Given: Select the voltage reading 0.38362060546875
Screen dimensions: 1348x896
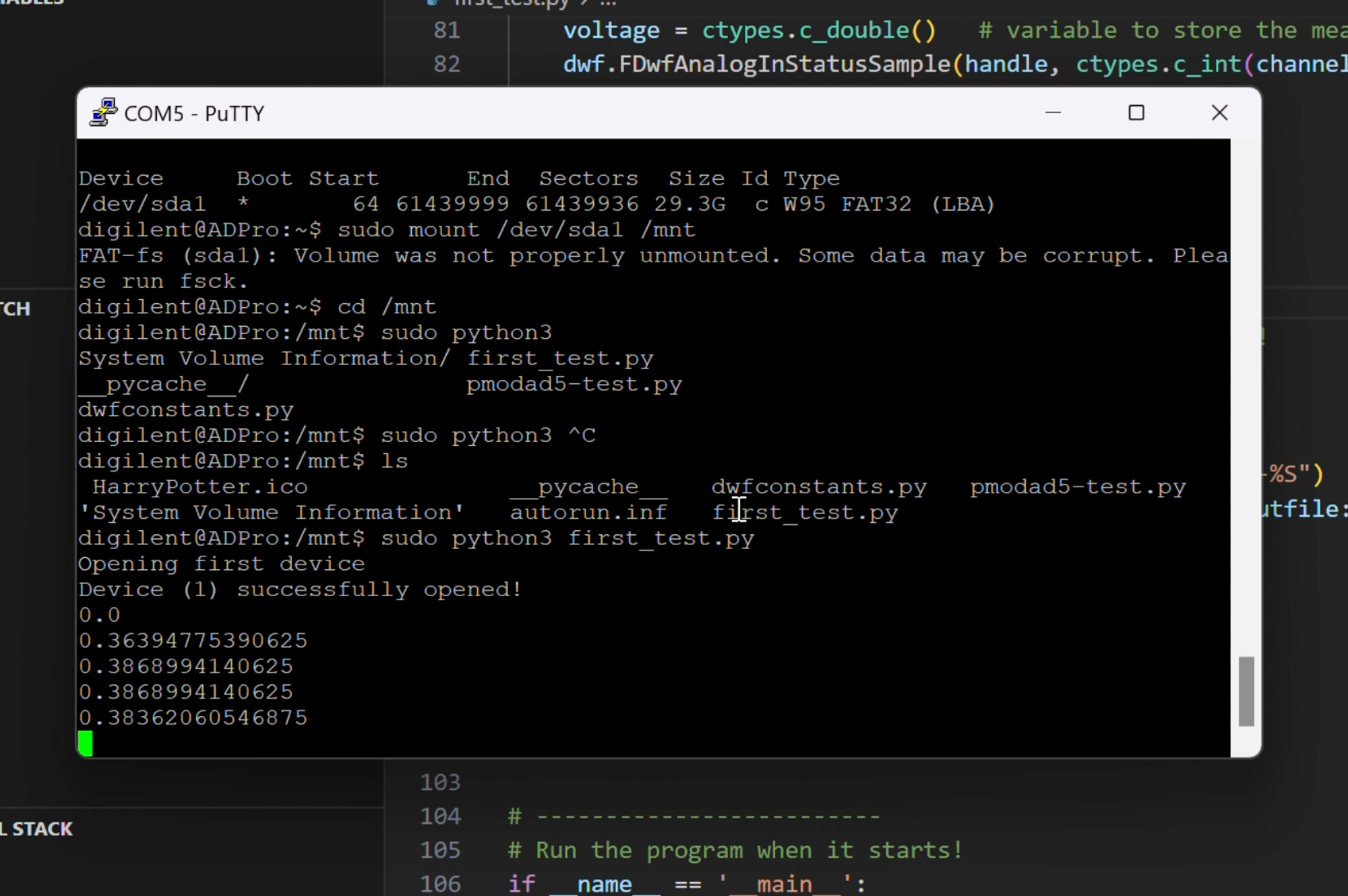Looking at the screenshot, I should (193, 717).
